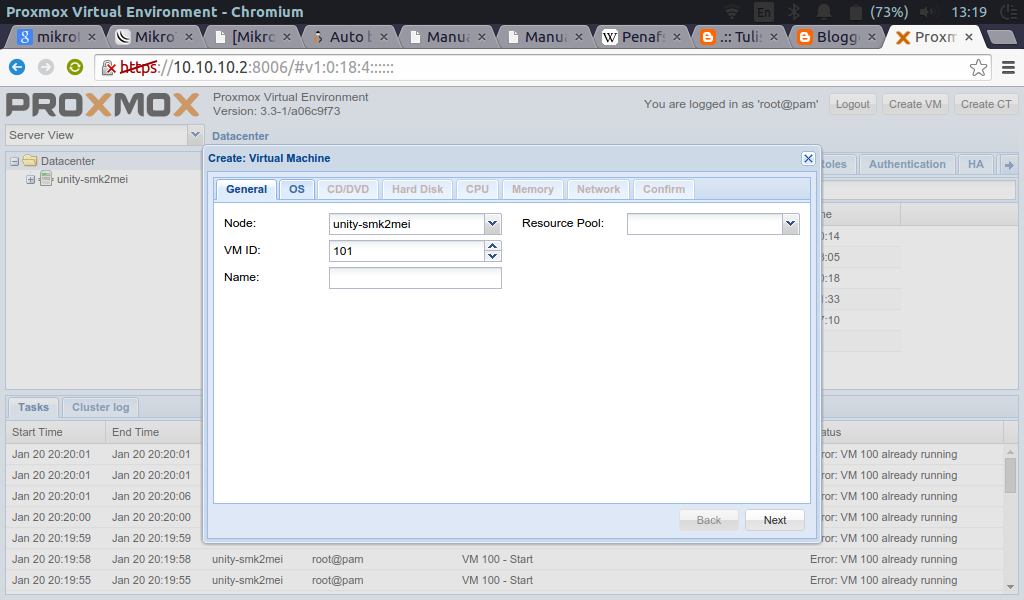The width and height of the screenshot is (1024, 600).
Task: Close the Create Virtual Machine dialog
Action: (808, 159)
